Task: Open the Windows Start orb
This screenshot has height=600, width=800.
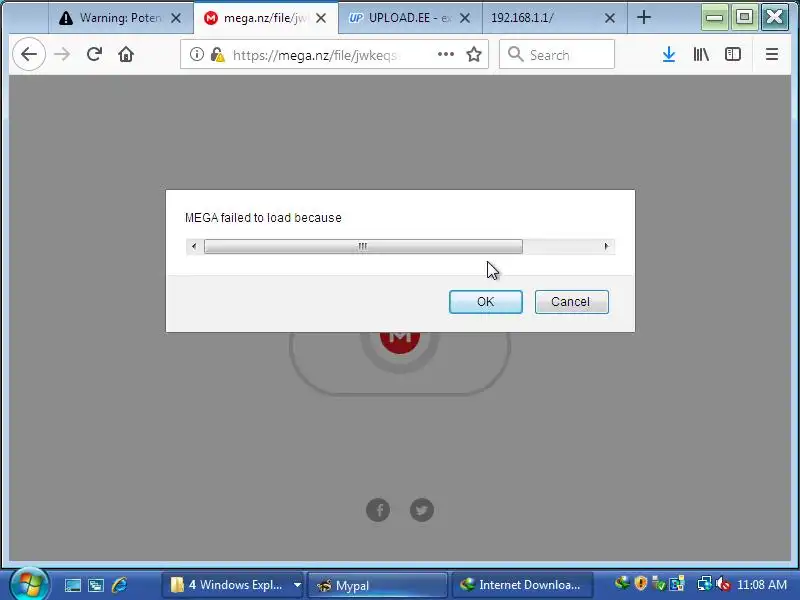Action: pos(30,584)
